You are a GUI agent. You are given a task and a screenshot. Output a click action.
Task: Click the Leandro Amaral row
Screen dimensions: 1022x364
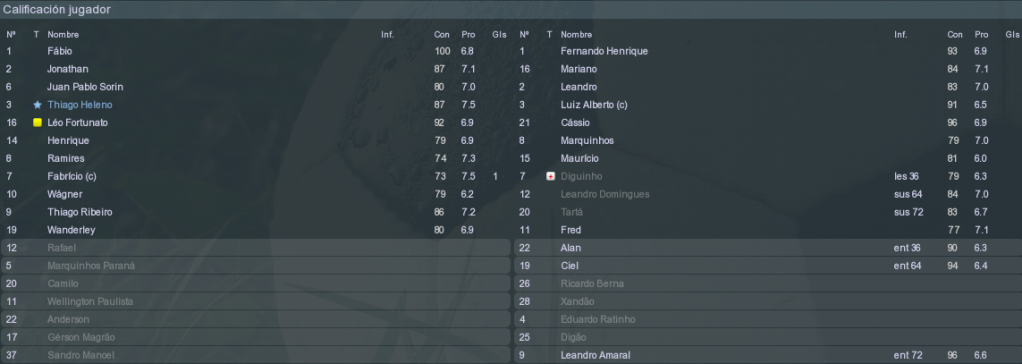[x=768, y=355]
